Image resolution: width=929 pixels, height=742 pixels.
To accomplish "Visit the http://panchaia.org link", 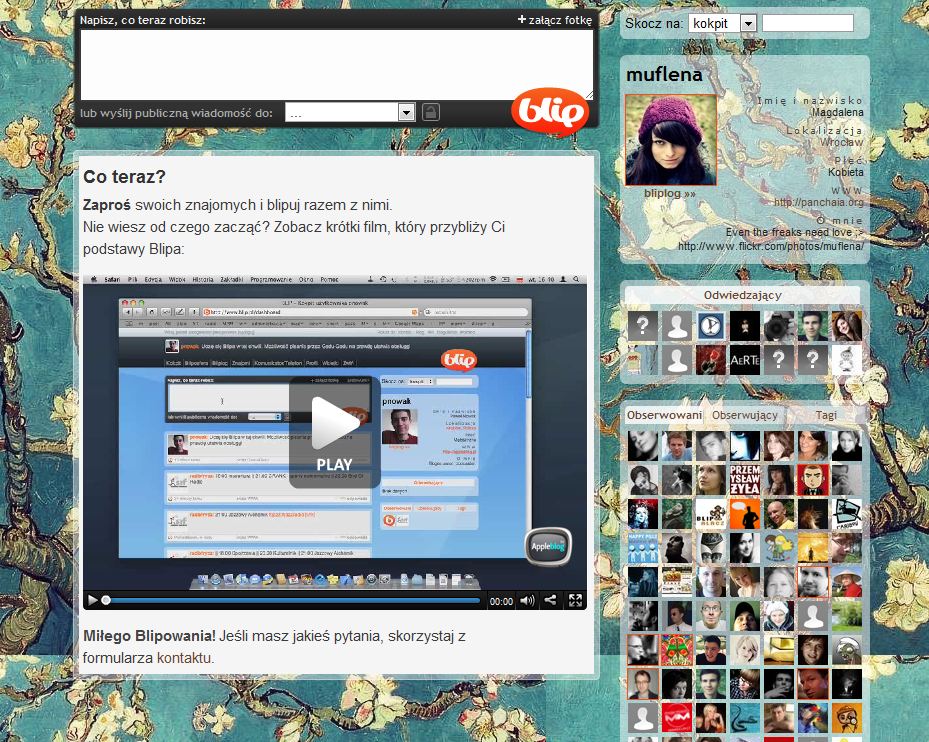I will pyautogui.click(x=818, y=202).
